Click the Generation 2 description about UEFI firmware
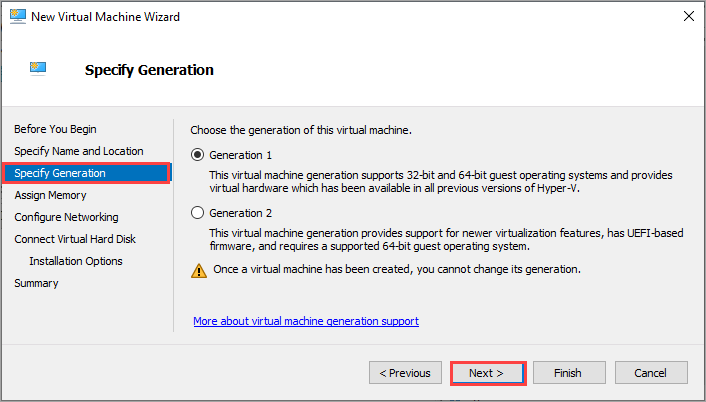The height and width of the screenshot is (402, 706). 446,239
